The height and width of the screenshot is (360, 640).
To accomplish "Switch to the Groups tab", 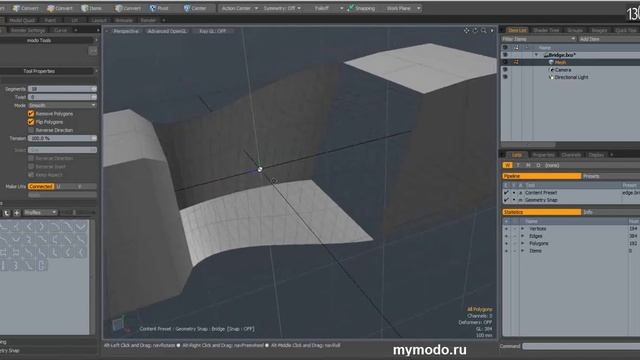I will tap(575, 30).
